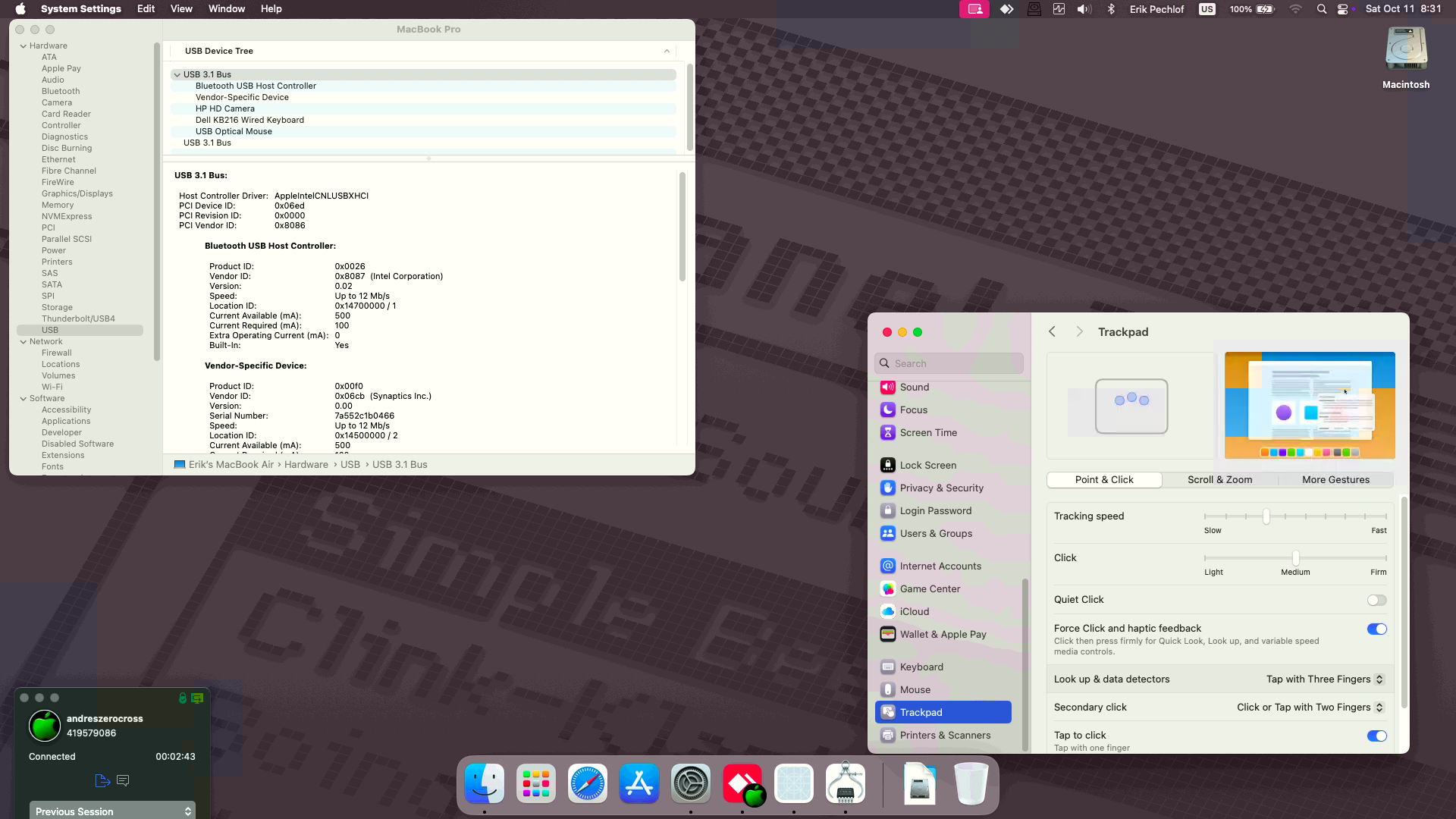The image size is (1456, 819).
Task: Click the AnyDesk file transfer icon
Action: 102,780
